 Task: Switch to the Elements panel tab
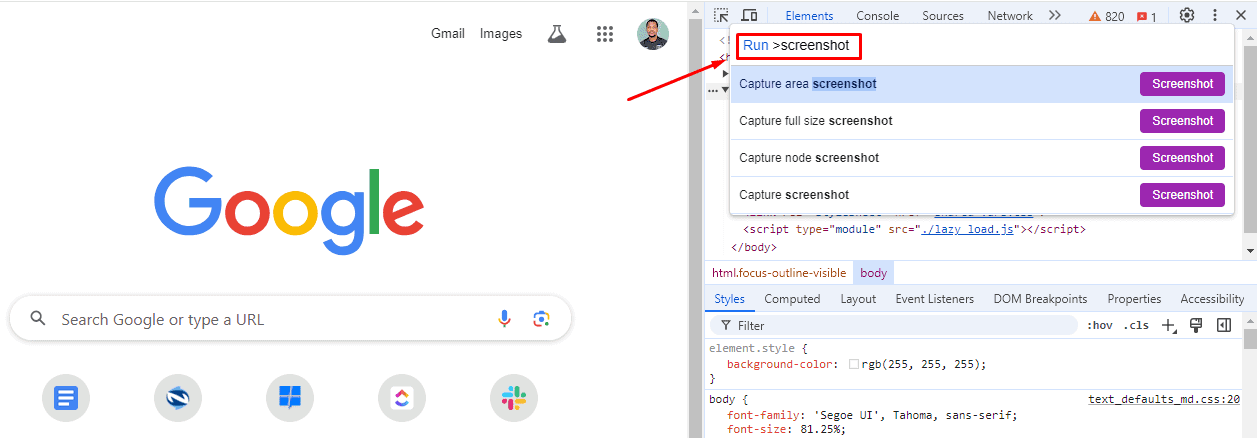809,16
